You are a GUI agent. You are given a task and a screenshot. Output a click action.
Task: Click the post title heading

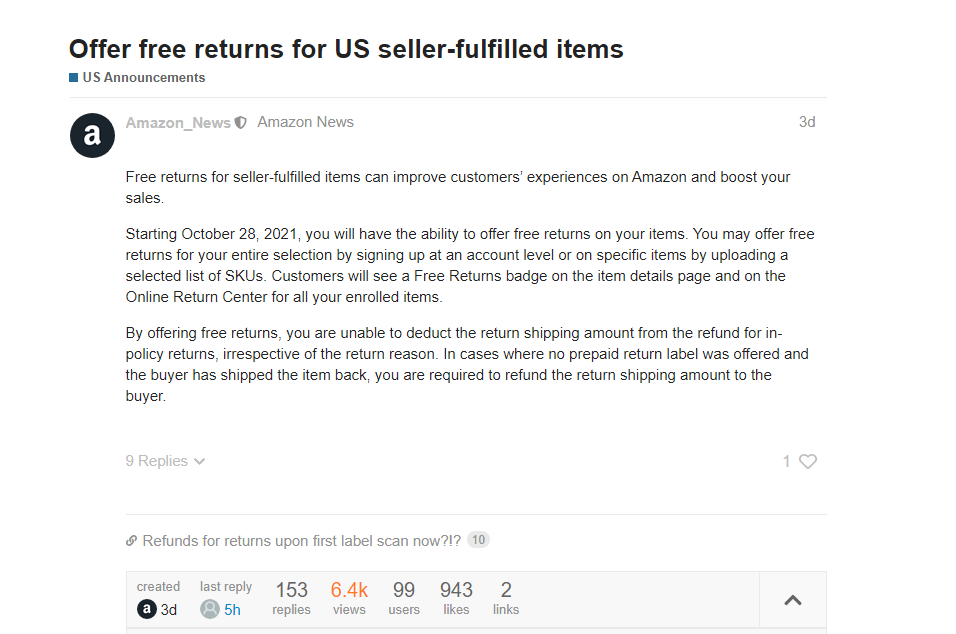[346, 49]
